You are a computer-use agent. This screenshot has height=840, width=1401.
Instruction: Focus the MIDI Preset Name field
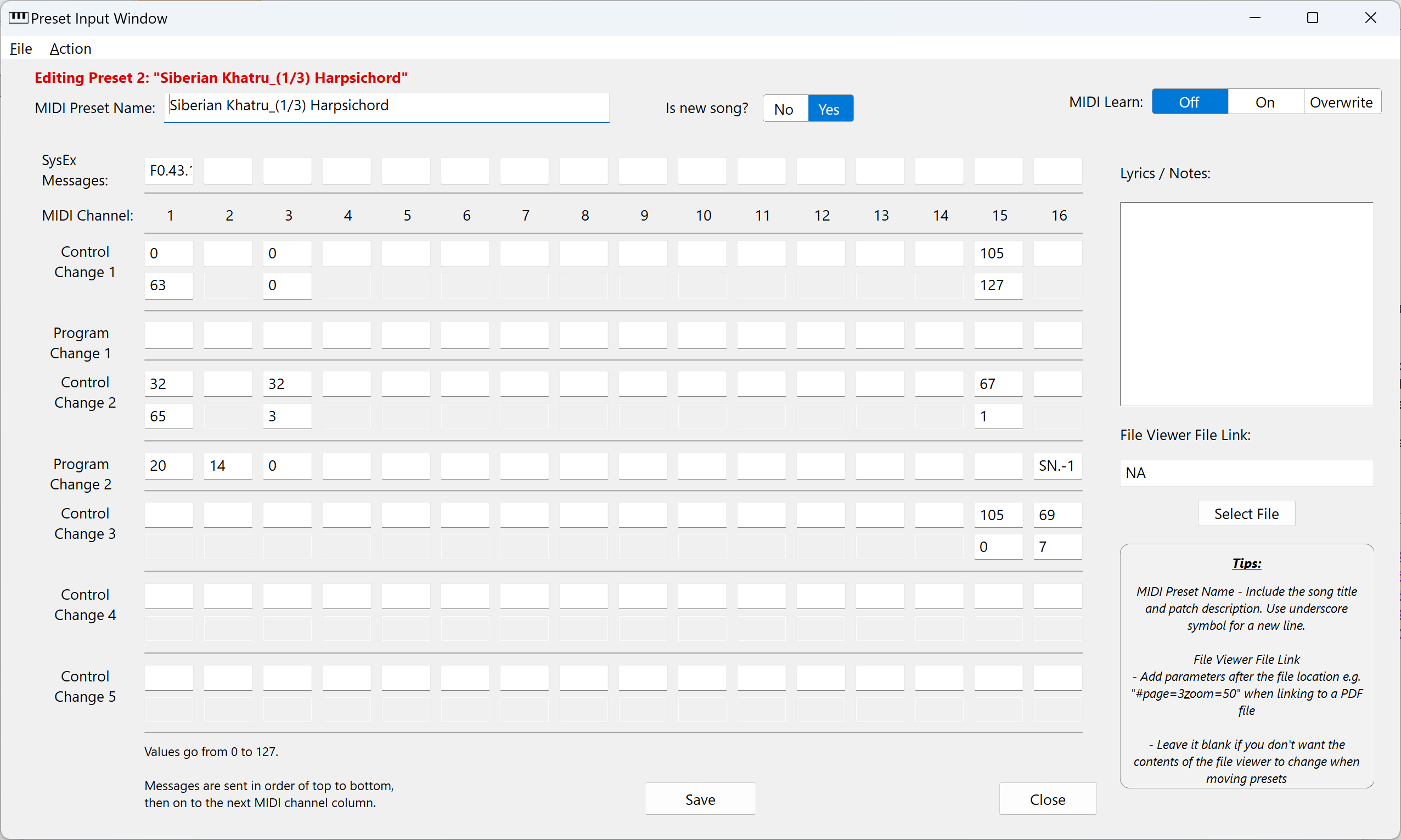coord(386,106)
